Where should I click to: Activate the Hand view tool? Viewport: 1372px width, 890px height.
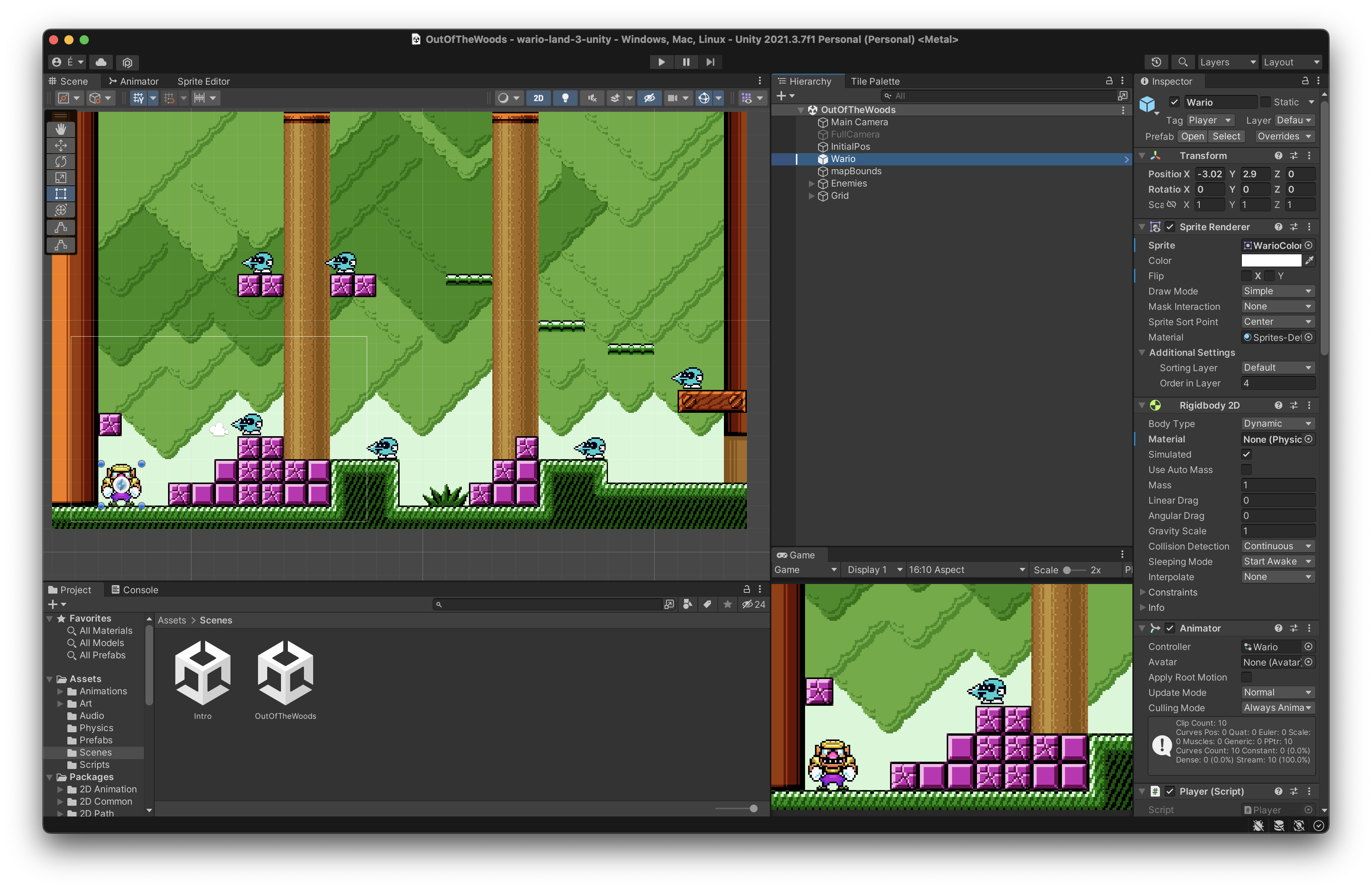click(60, 129)
